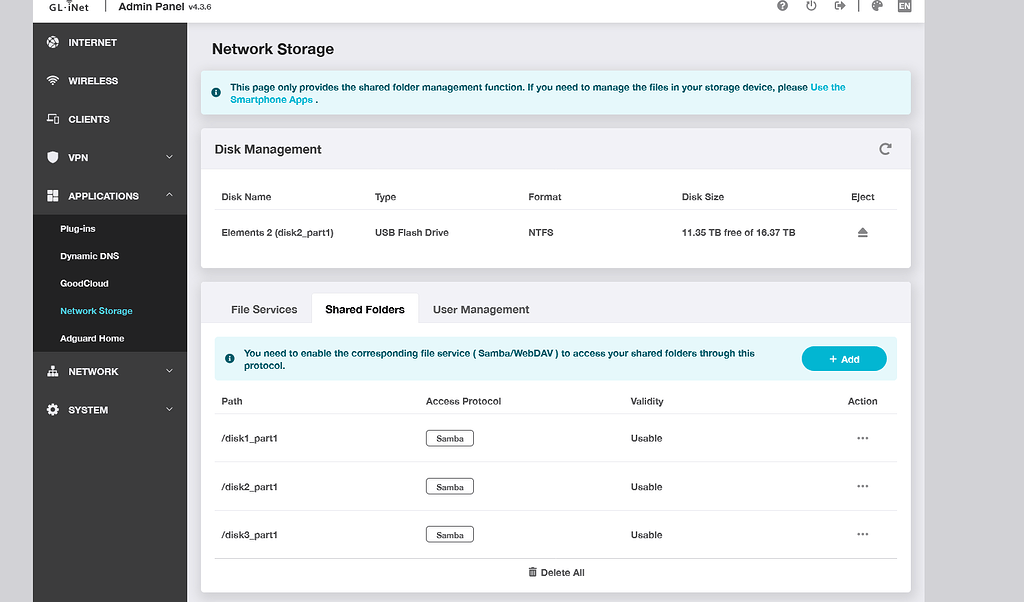Click the Samba protocol badge for /disk2_part1

pos(449,486)
